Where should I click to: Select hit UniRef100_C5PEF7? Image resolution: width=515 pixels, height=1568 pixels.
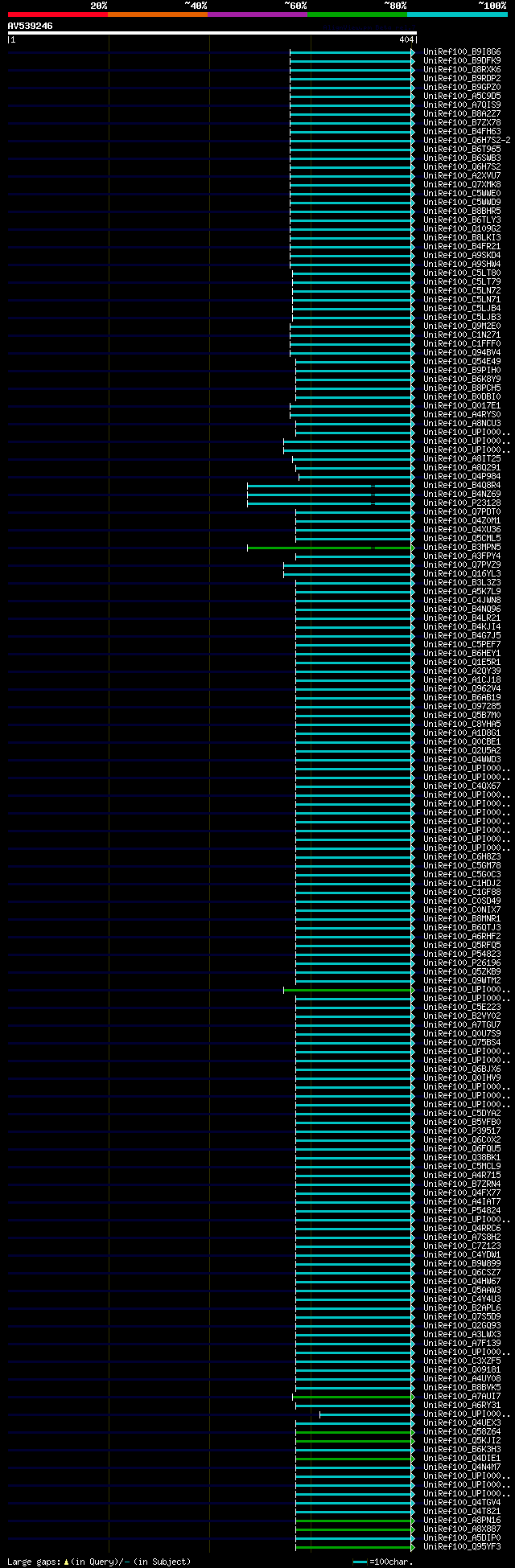pos(462,644)
